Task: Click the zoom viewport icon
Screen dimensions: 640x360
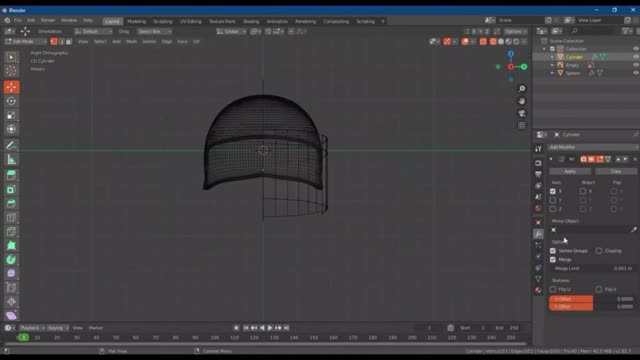Action: (522, 89)
